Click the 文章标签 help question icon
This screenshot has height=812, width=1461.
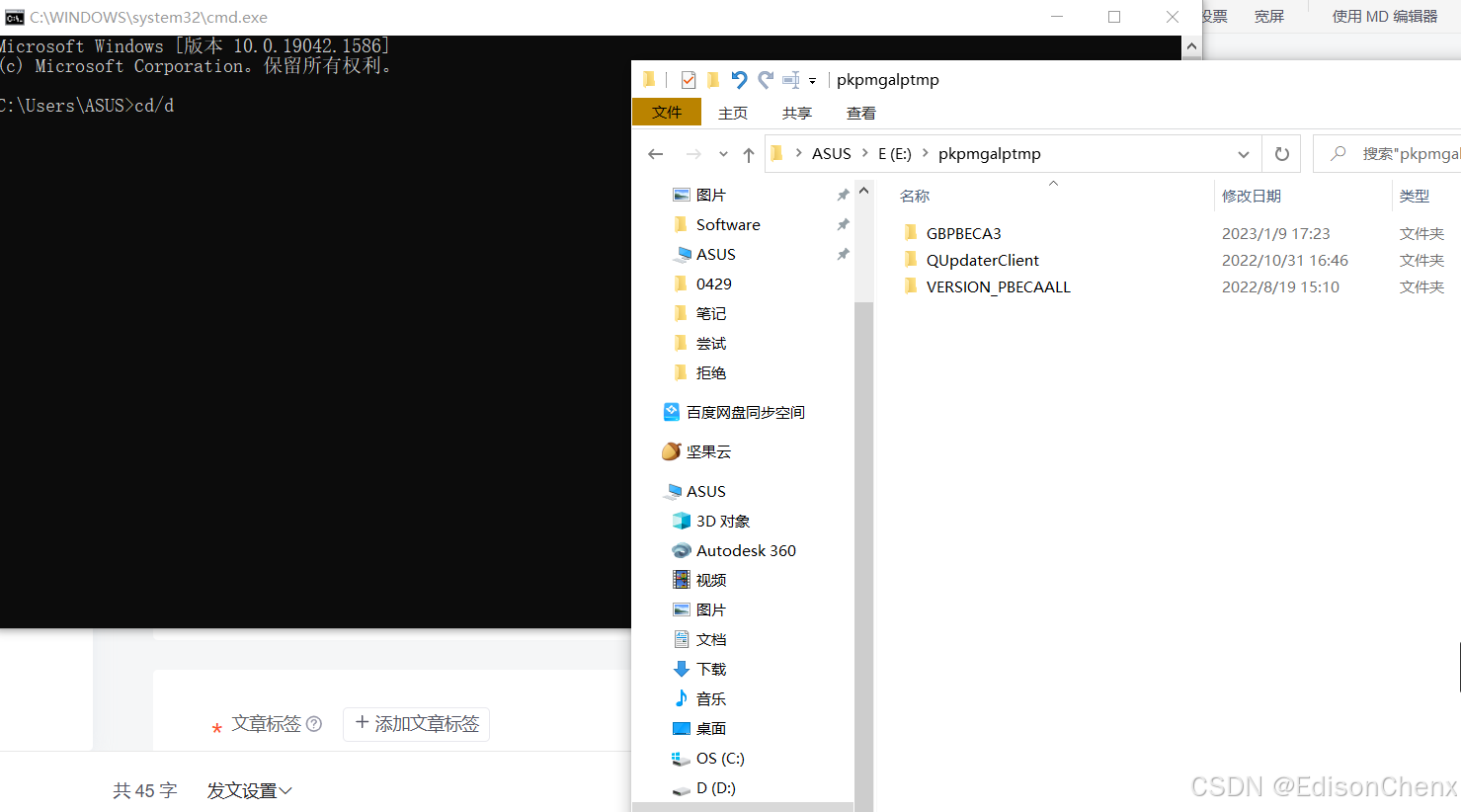click(314, 724)
